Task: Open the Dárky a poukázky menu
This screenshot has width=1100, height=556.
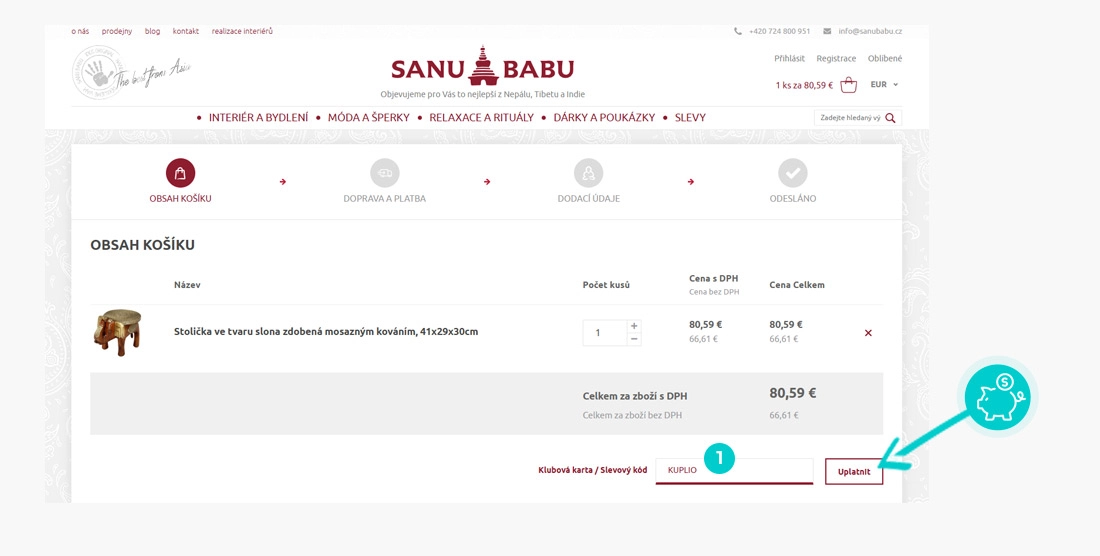Action: (x=604, y=118)
